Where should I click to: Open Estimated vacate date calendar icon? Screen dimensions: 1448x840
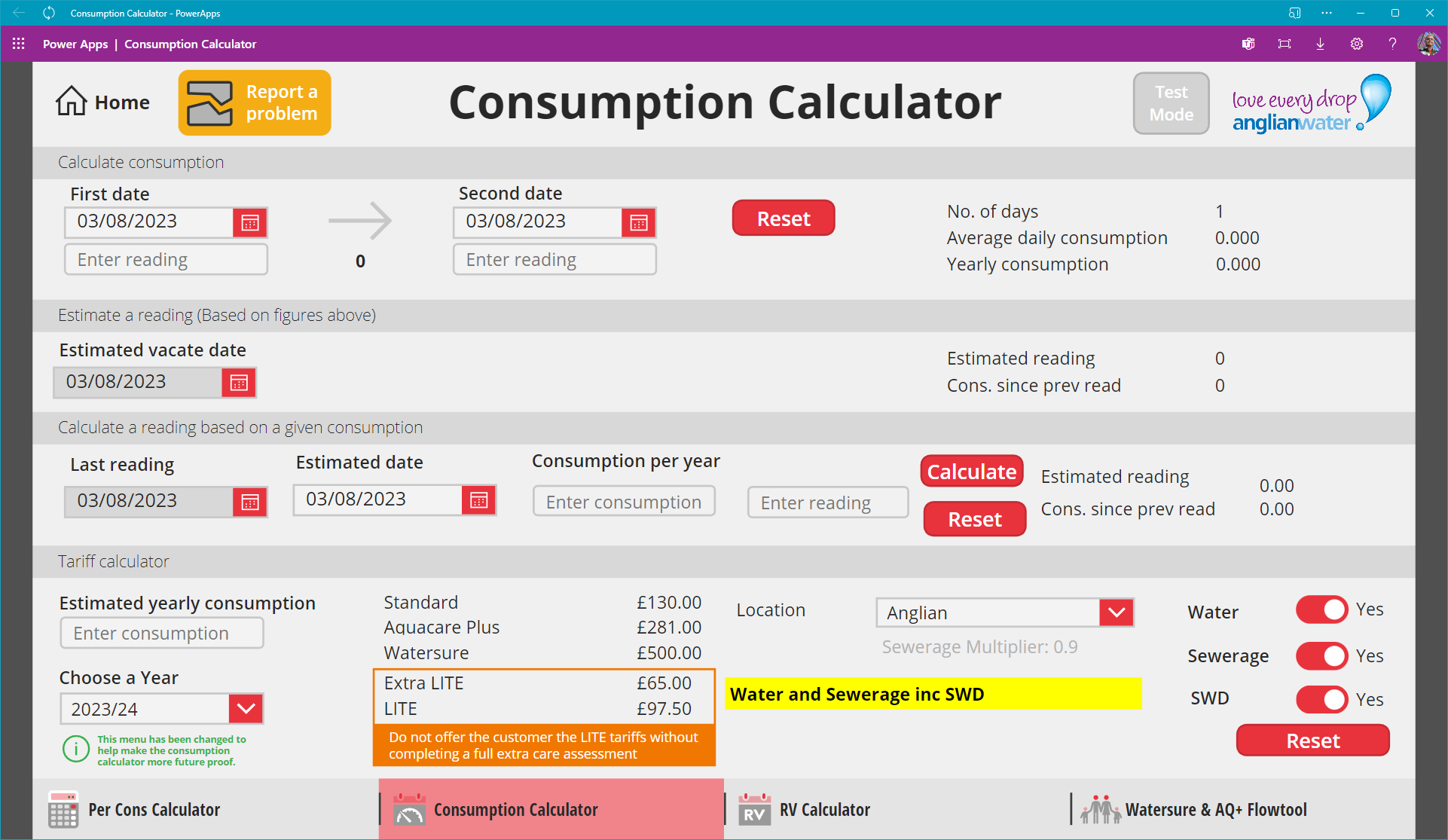click(239, 383)
